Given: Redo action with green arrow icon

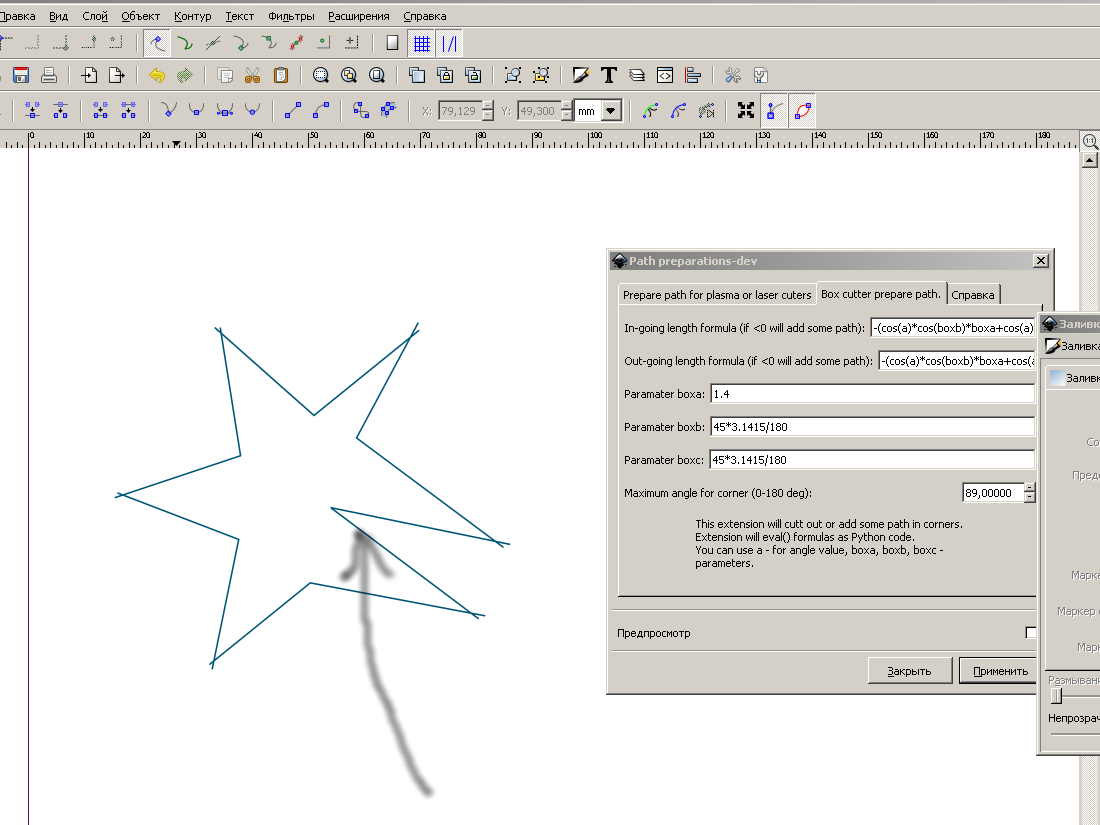Looking at the screenshot, I should [185, 75].
